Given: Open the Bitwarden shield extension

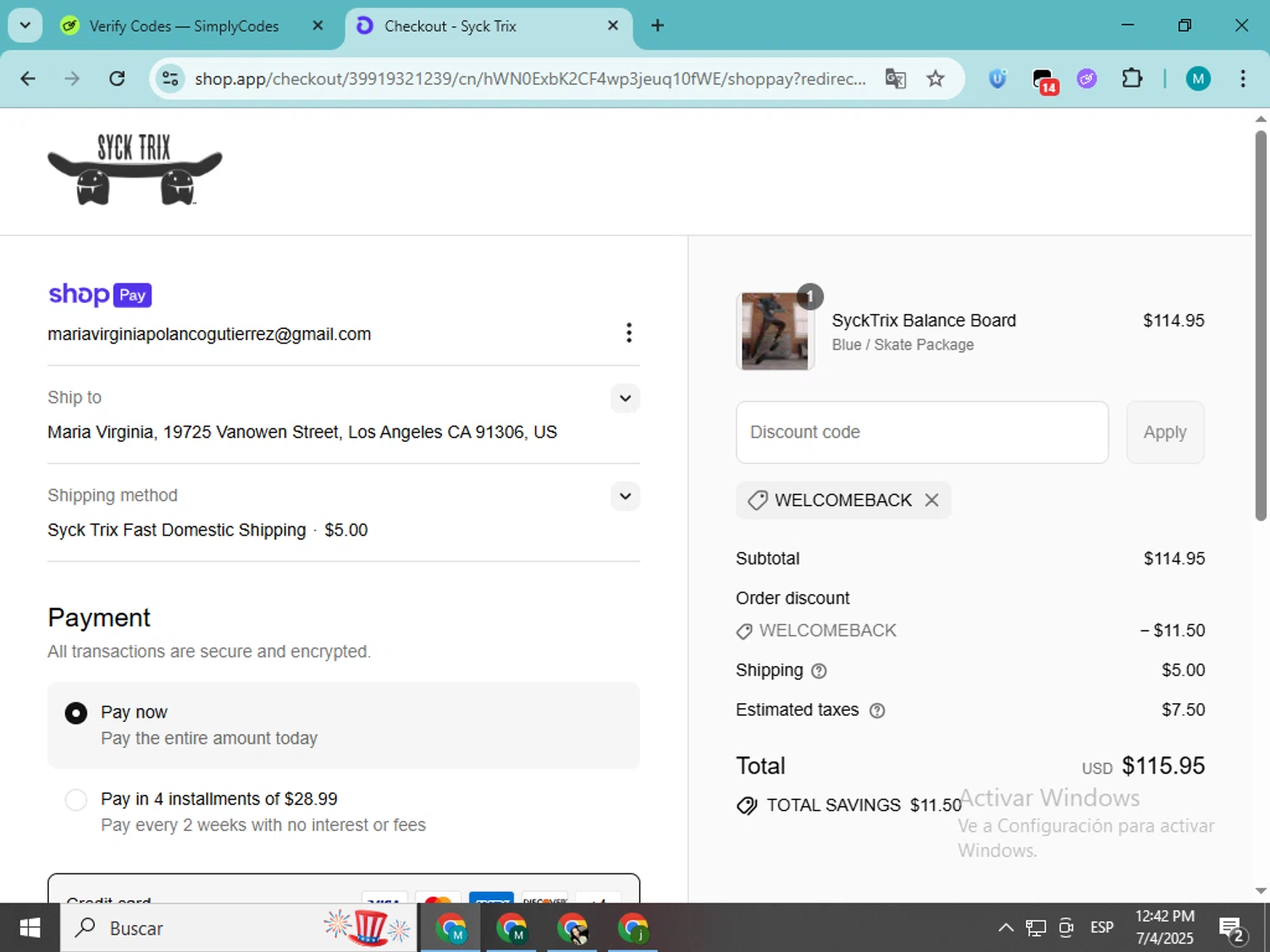Looking at the screenshot, I should [x=997, y=79].
